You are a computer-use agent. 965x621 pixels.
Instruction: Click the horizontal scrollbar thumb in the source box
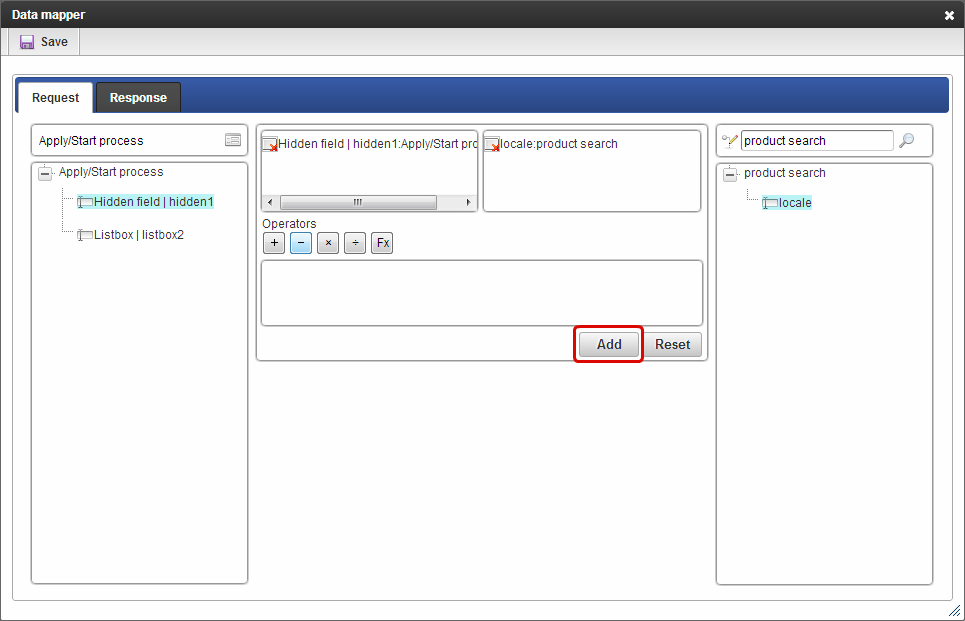point(358,202)
